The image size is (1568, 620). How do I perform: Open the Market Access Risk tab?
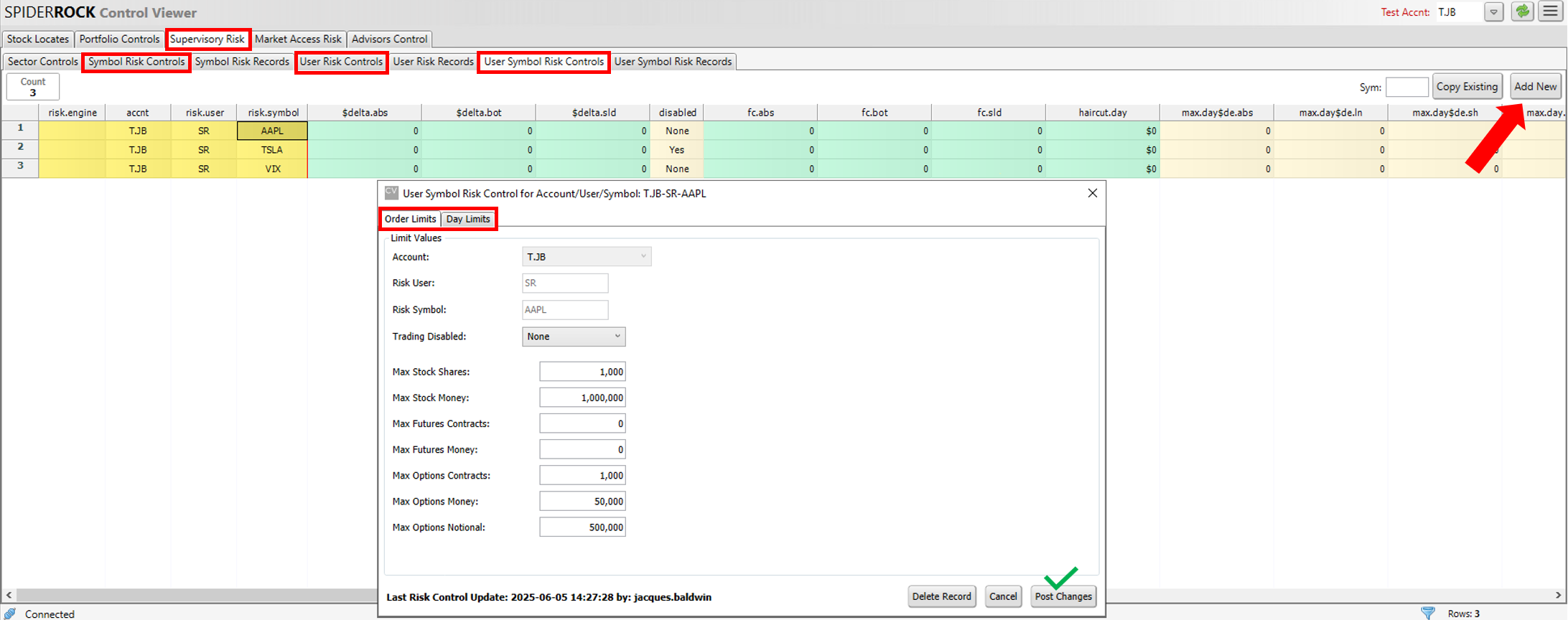coord(298,39)
